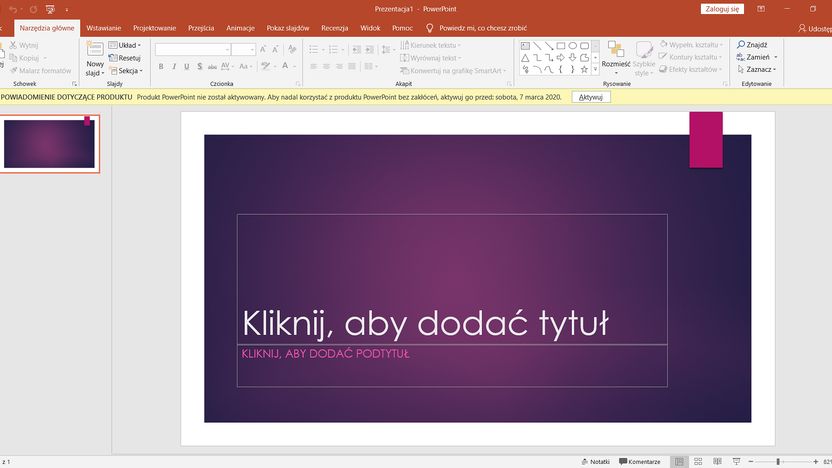Viewport: 832px width, 468px height.
Task: Toggle strikethrough (abc) formatting
Action: click(212, 66)
